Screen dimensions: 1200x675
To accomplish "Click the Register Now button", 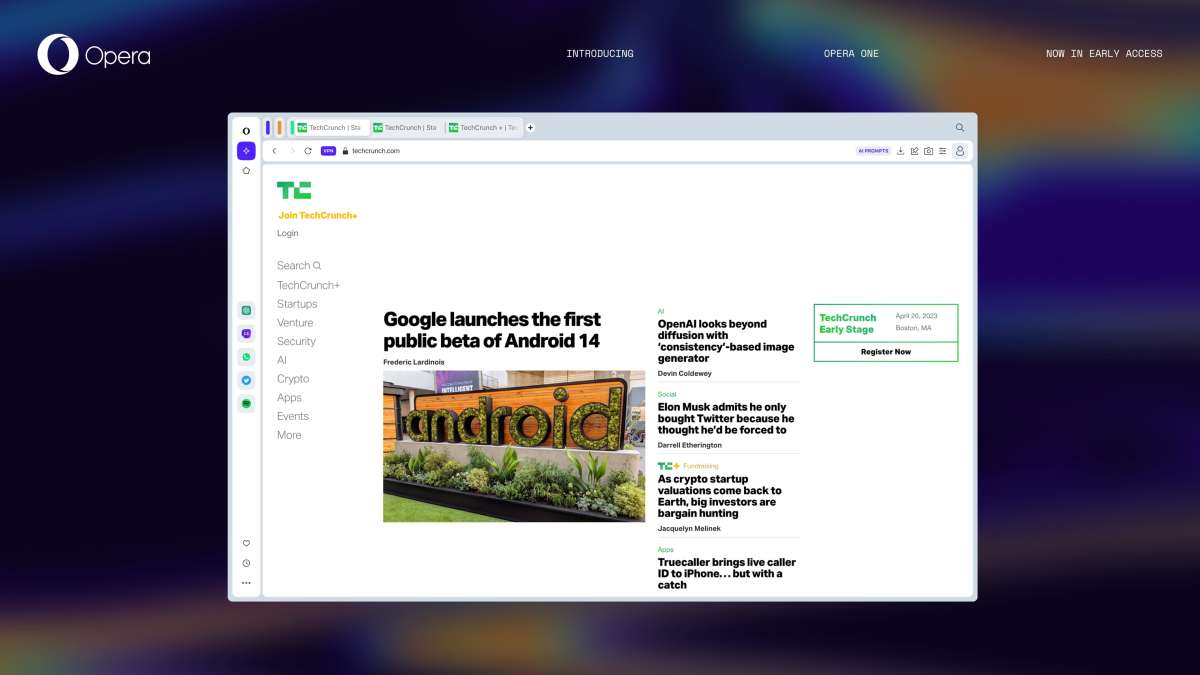I will 886,352.
